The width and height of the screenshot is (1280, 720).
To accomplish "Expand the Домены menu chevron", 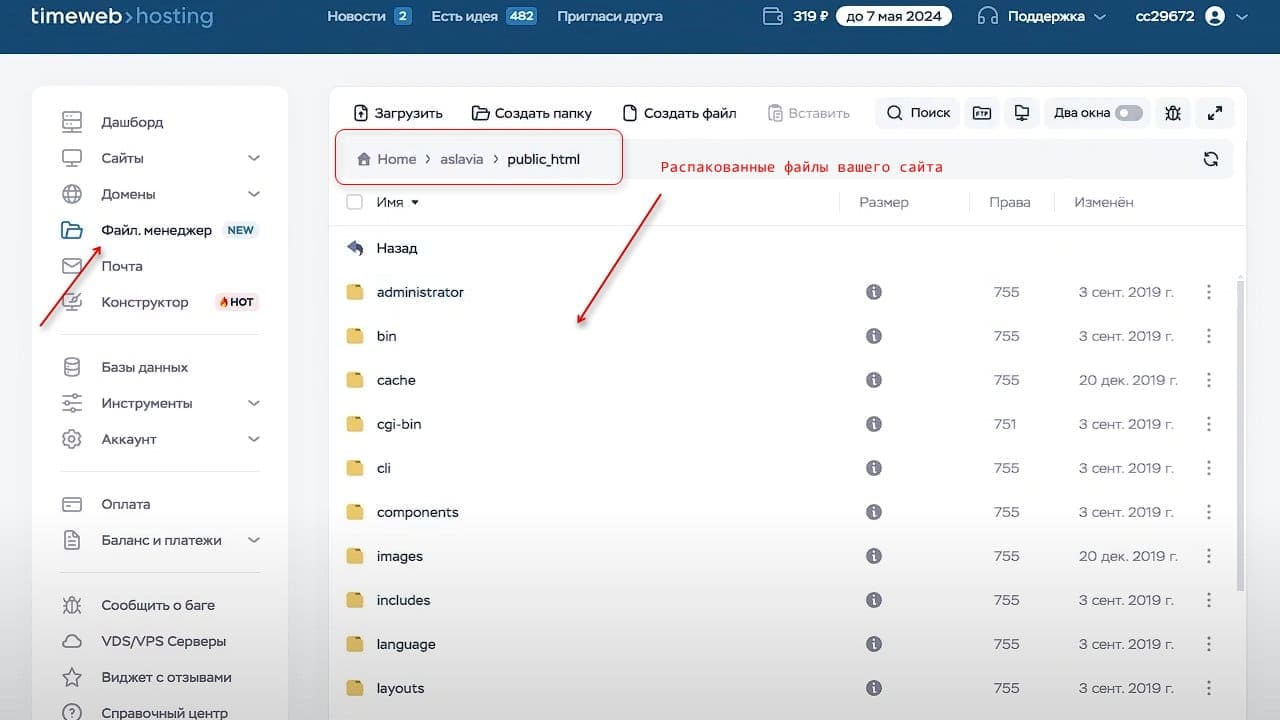I will click(x=254, y=194).
